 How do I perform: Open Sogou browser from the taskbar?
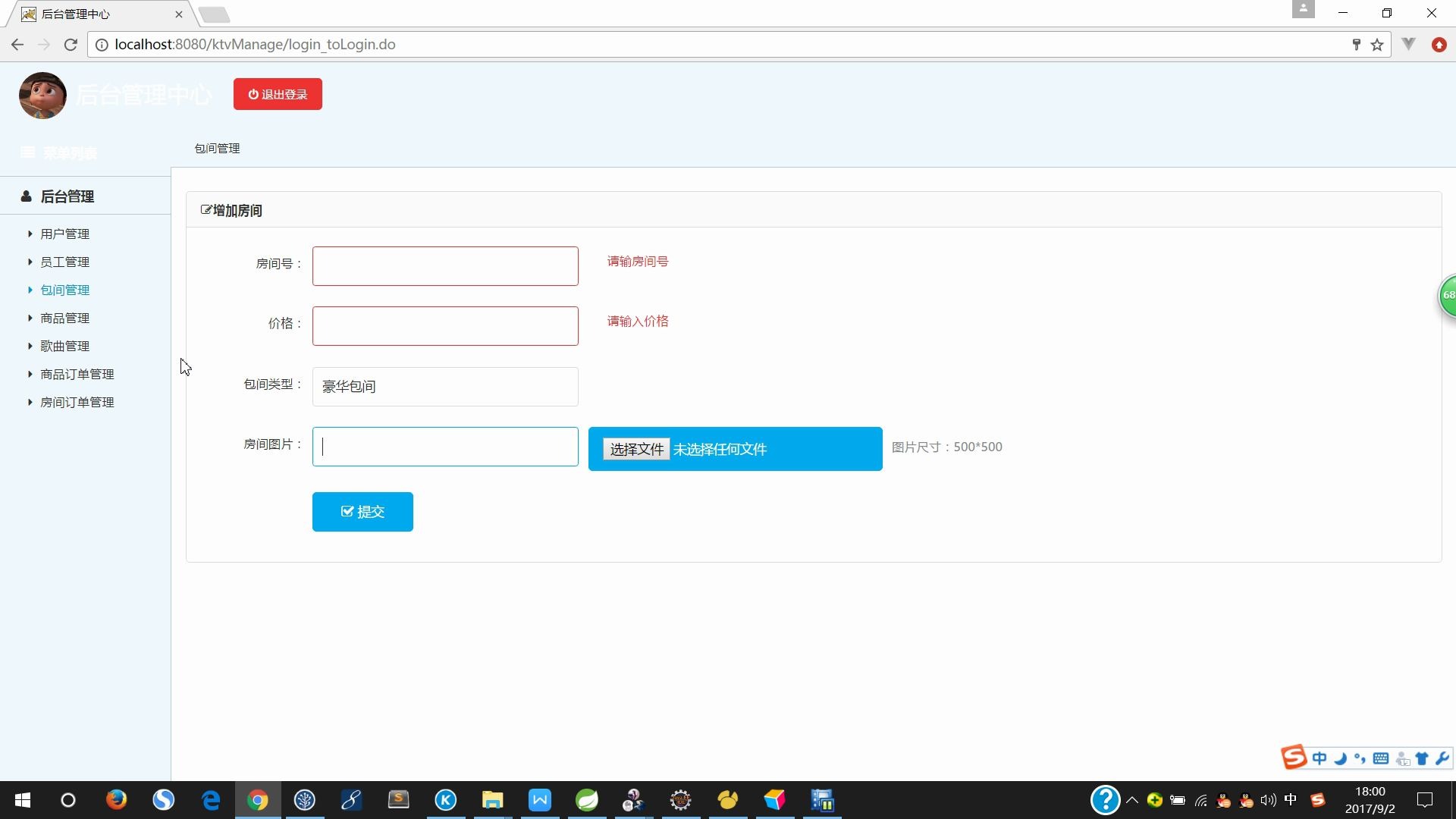[x=163, y=800]
